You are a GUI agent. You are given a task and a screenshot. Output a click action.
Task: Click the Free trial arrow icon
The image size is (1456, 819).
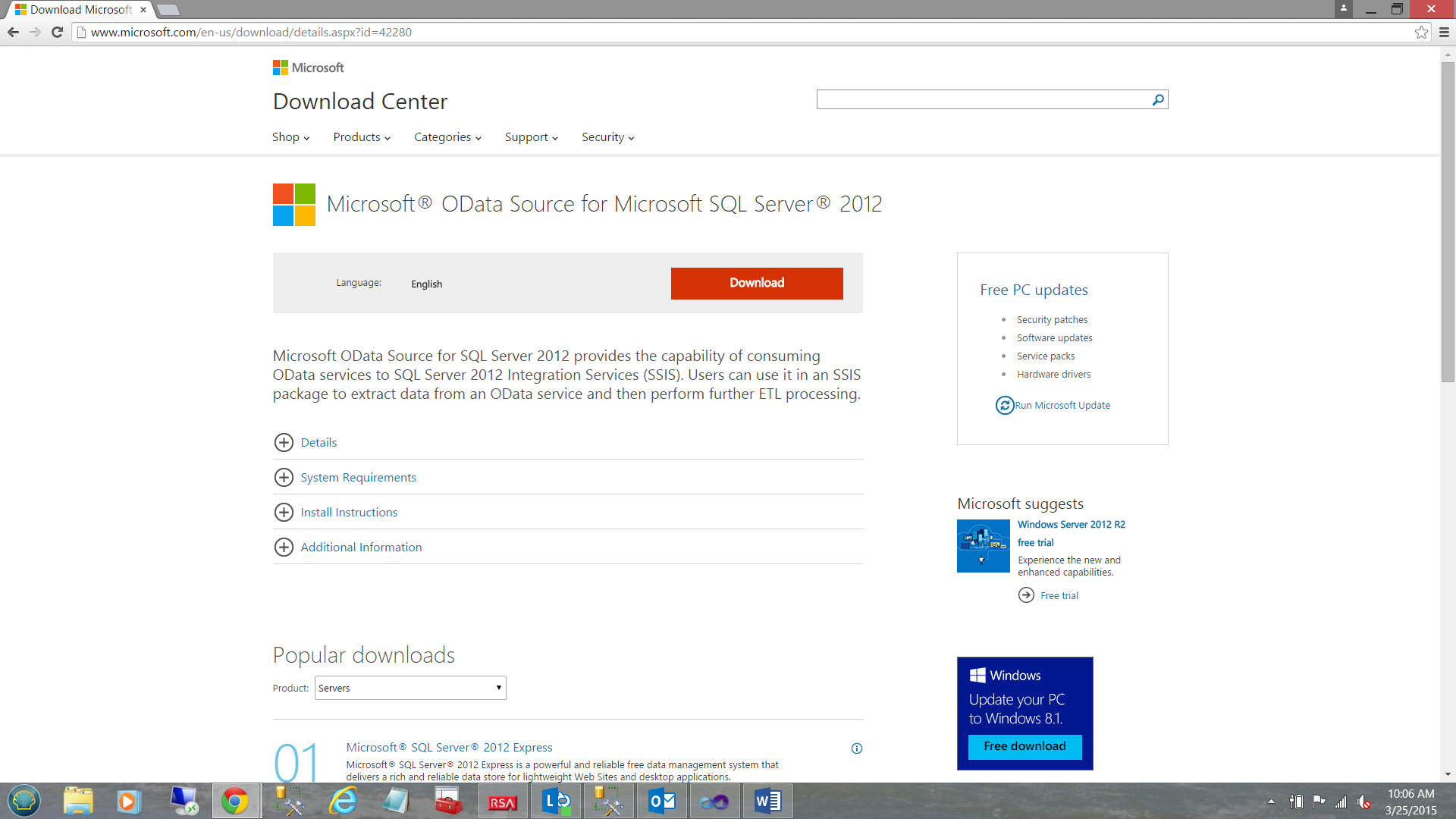pos(1026,595)
